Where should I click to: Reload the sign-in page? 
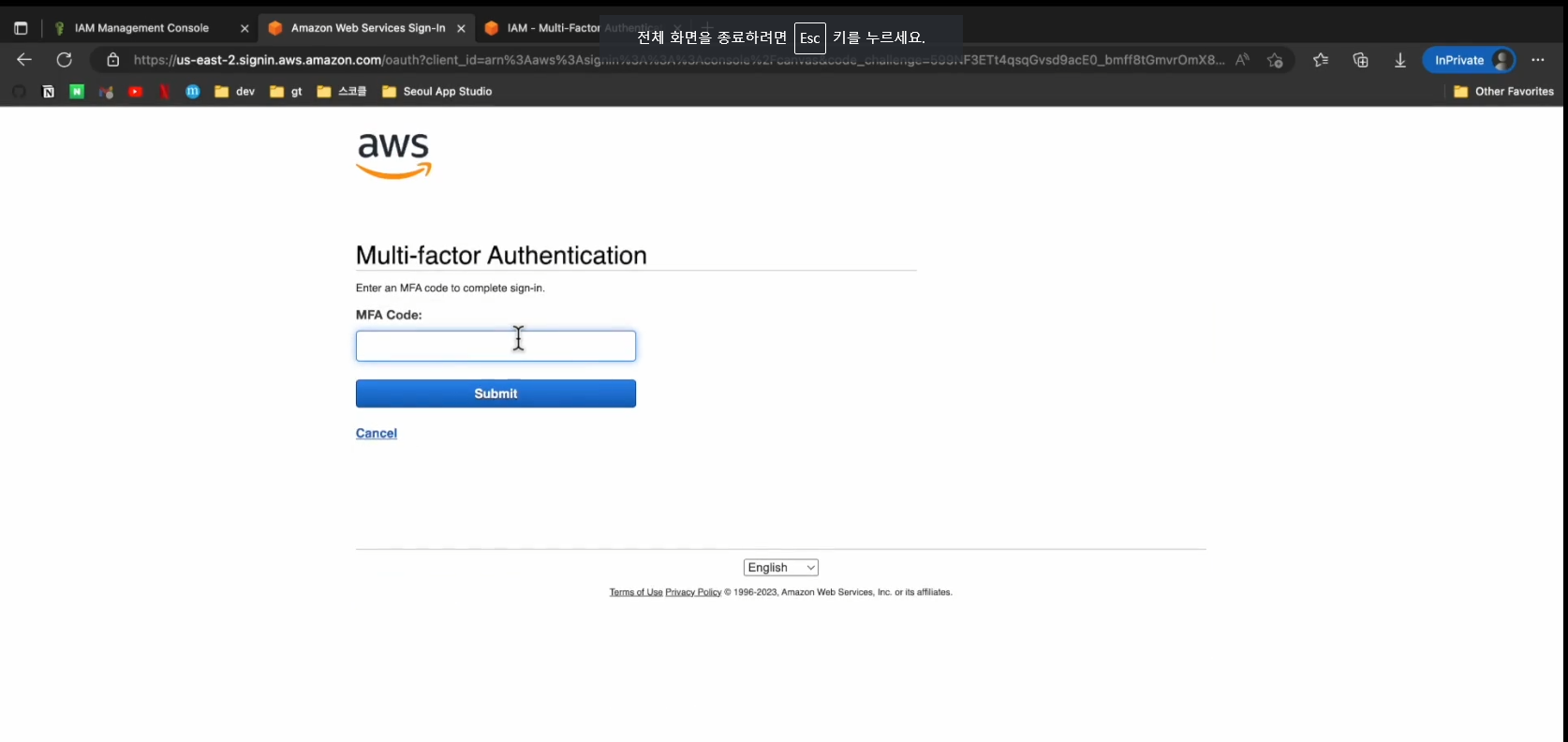pyautogui.click(x=64, y=60)
